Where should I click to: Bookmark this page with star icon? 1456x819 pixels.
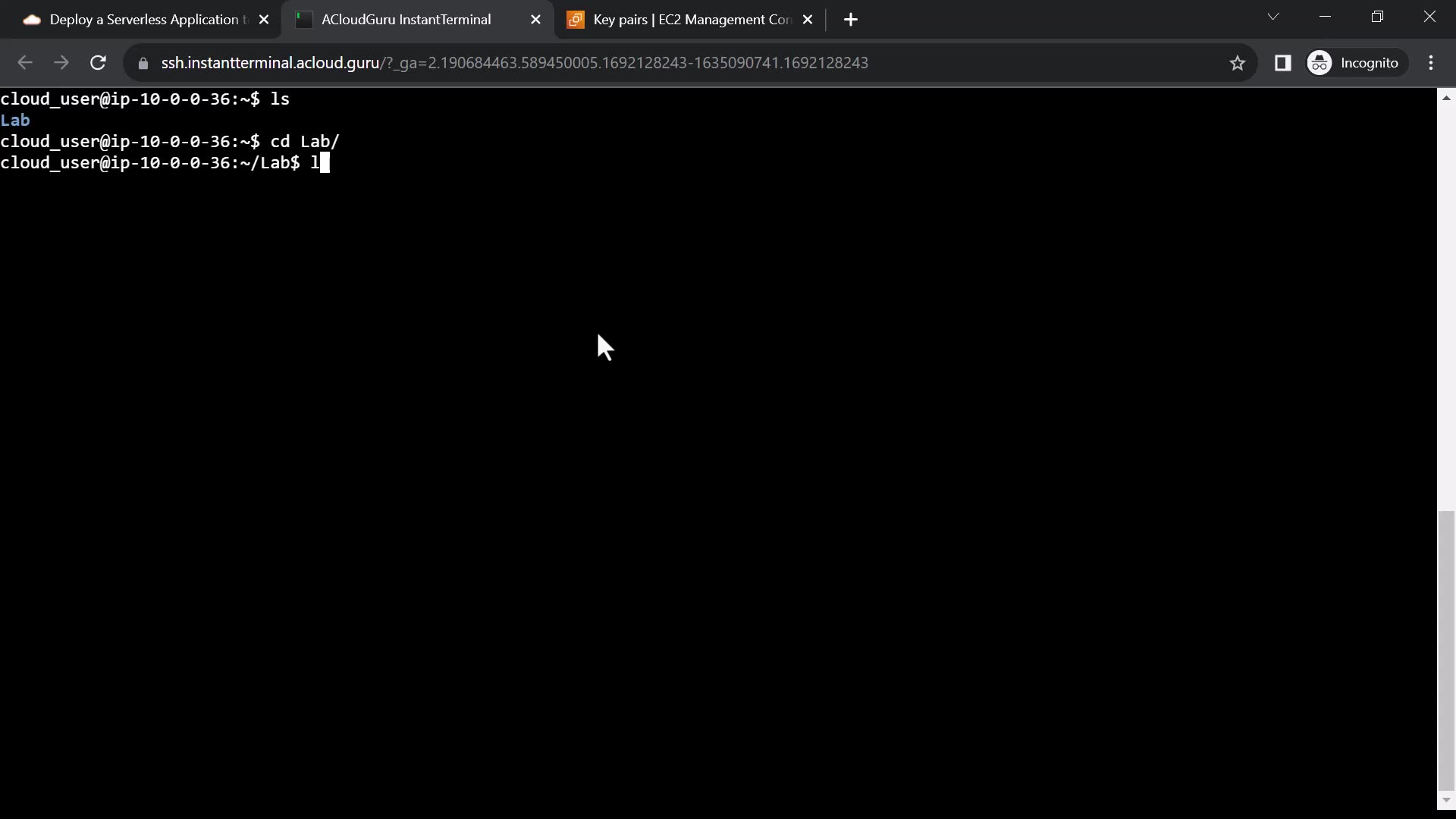[1238, 63]
